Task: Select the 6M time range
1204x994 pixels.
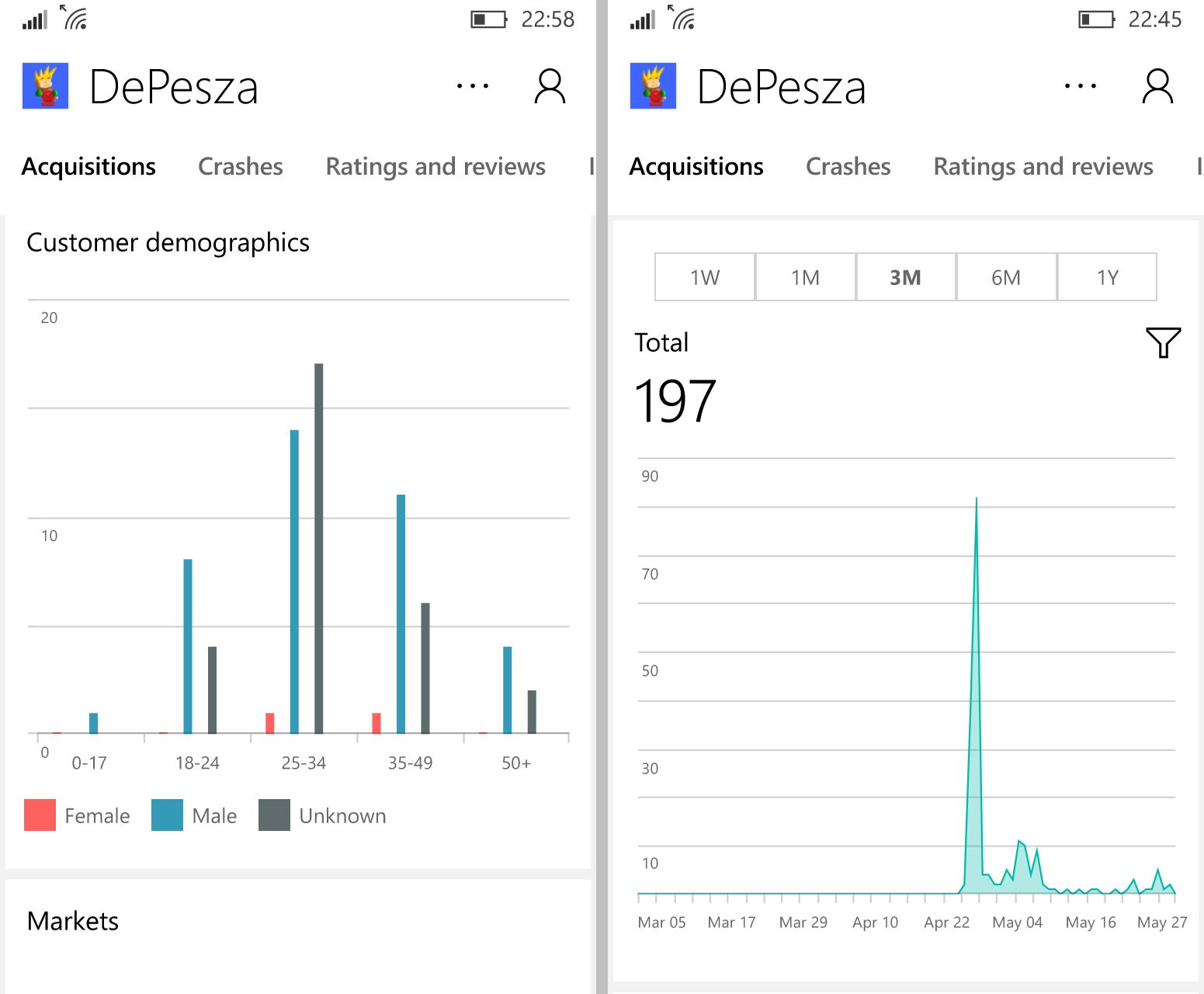Action: coord(1006,277)
